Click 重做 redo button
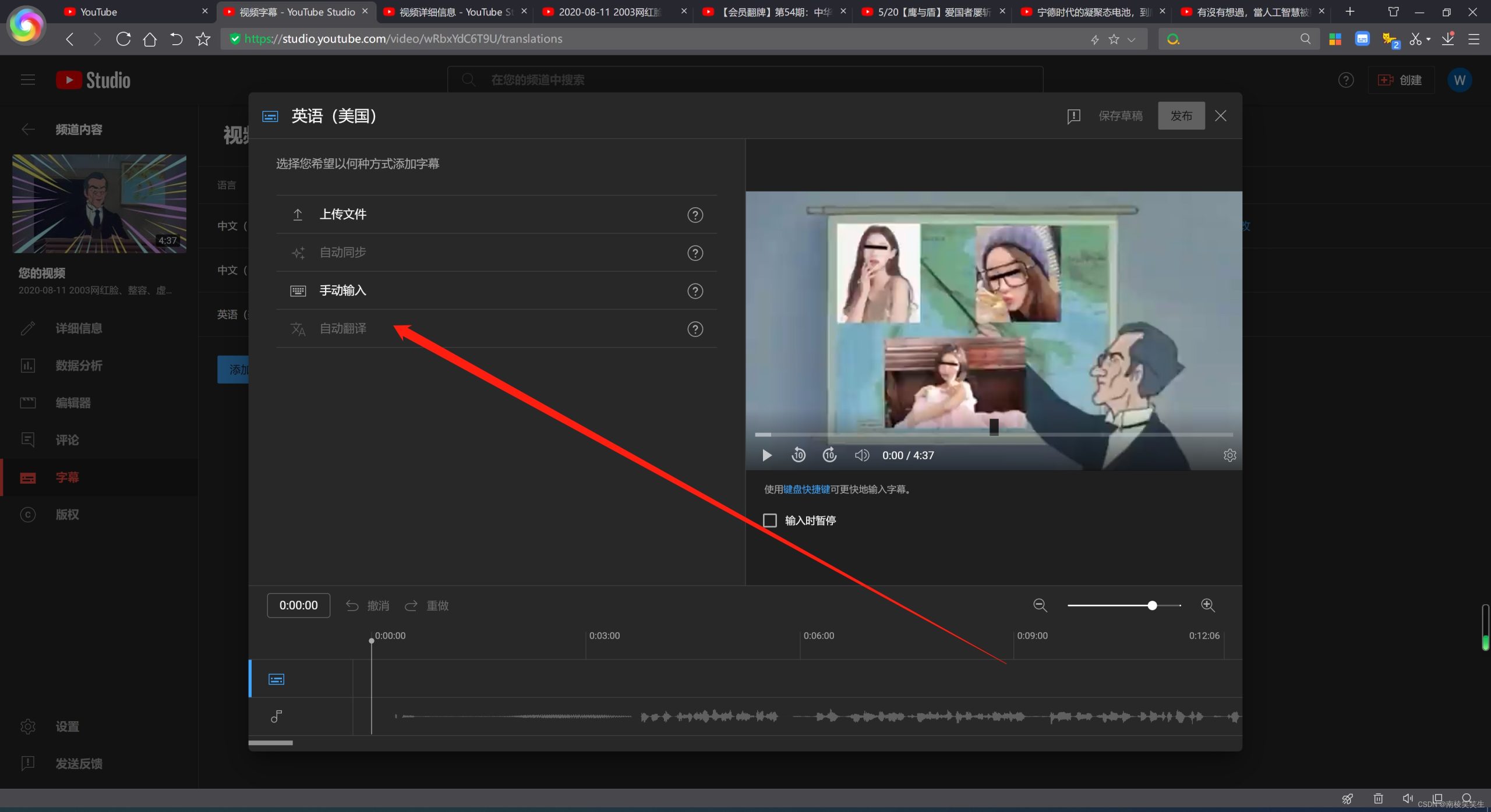1491x812 pixels. tap(427, 606)
